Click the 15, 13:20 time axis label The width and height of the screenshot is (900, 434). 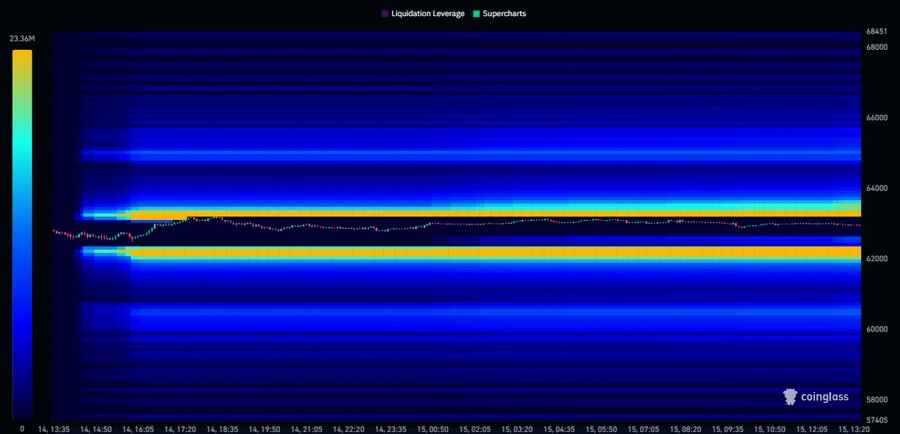(854, 429)
